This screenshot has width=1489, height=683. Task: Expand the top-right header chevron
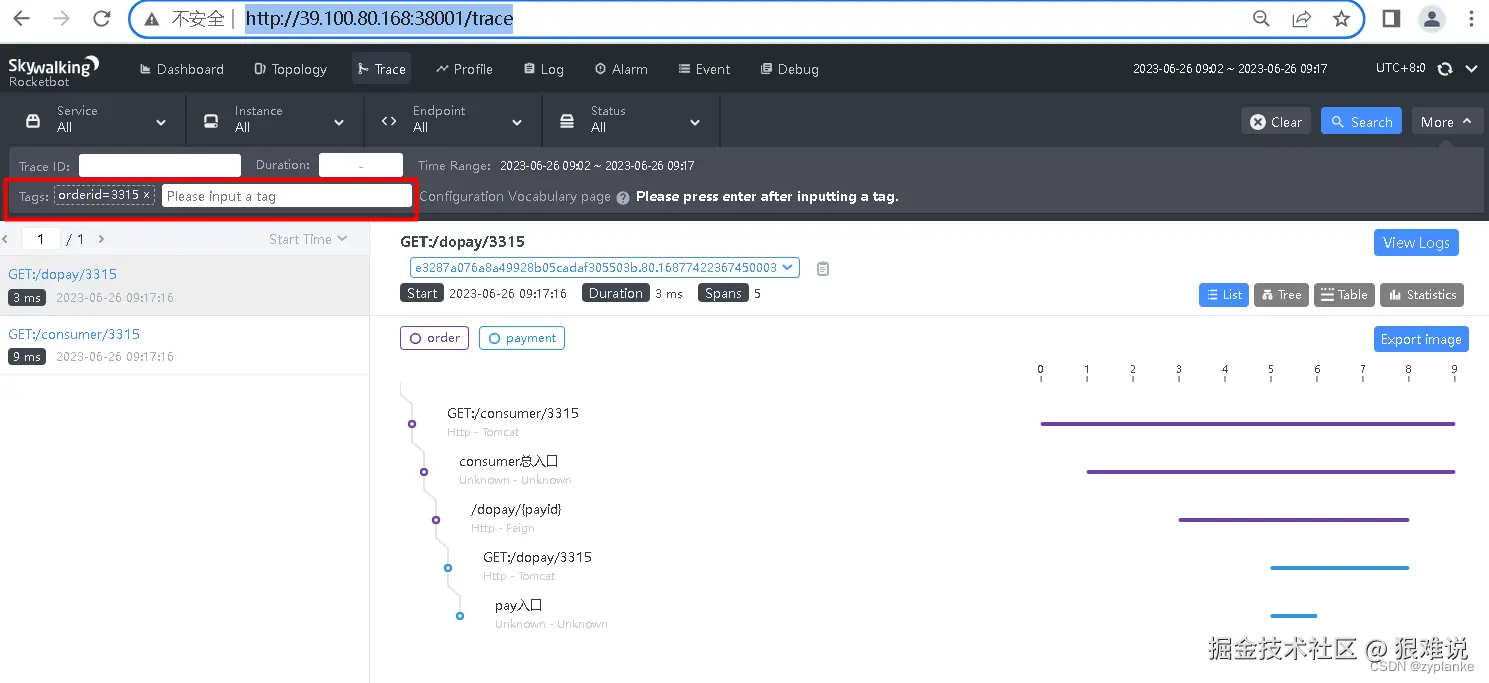pyautogui.click(x=1471, y=69)
